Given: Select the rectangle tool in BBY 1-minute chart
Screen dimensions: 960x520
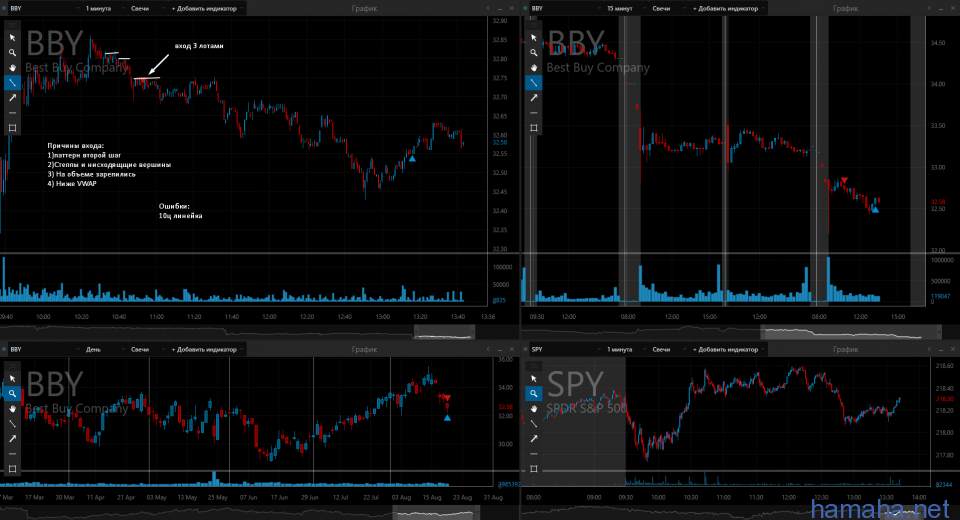Looking at the screenshot, I should pos(12,128).
